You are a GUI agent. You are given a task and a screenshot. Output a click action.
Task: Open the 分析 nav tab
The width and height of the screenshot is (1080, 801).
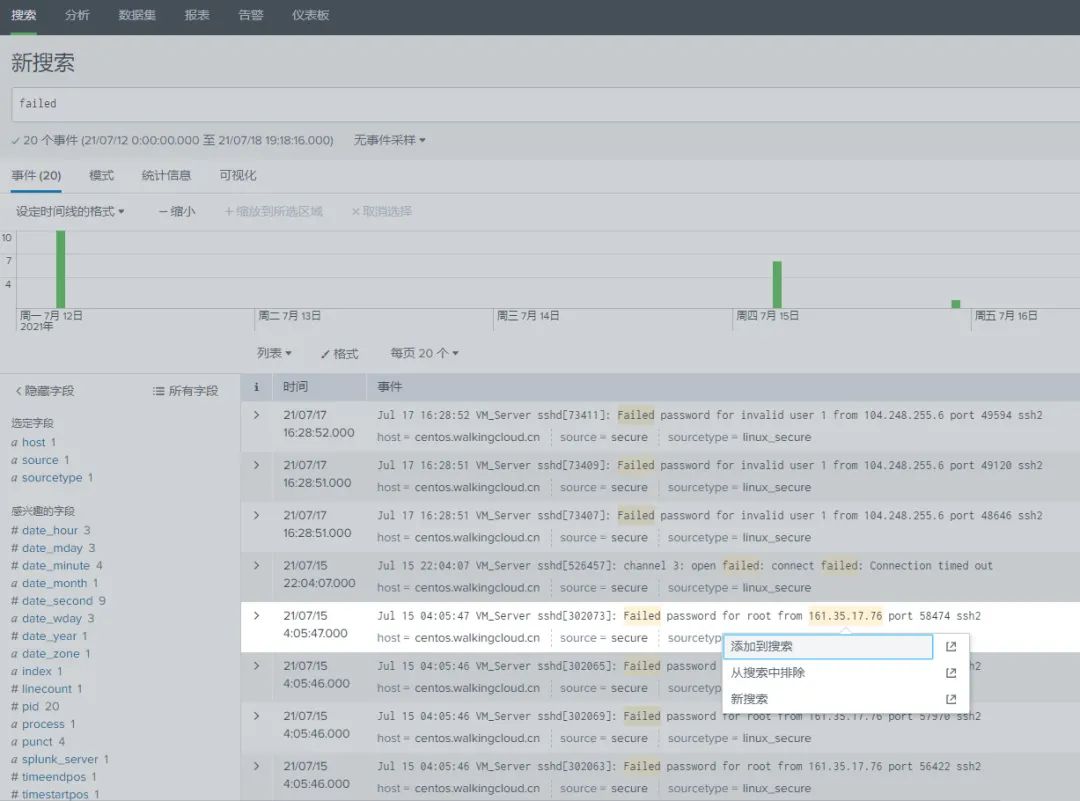point(77,15)
